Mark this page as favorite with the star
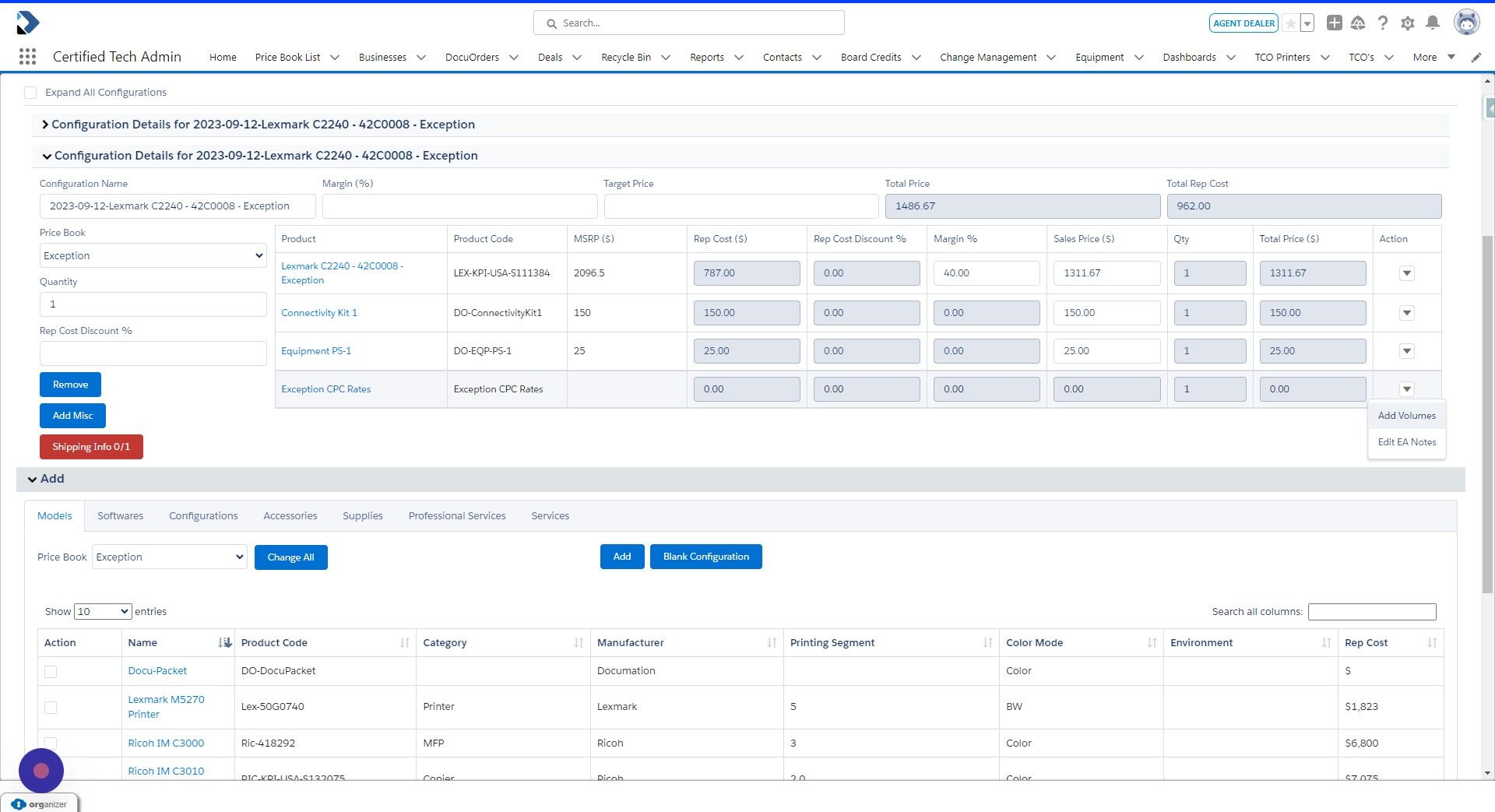1495x812 pixels. coord(1291,23)
